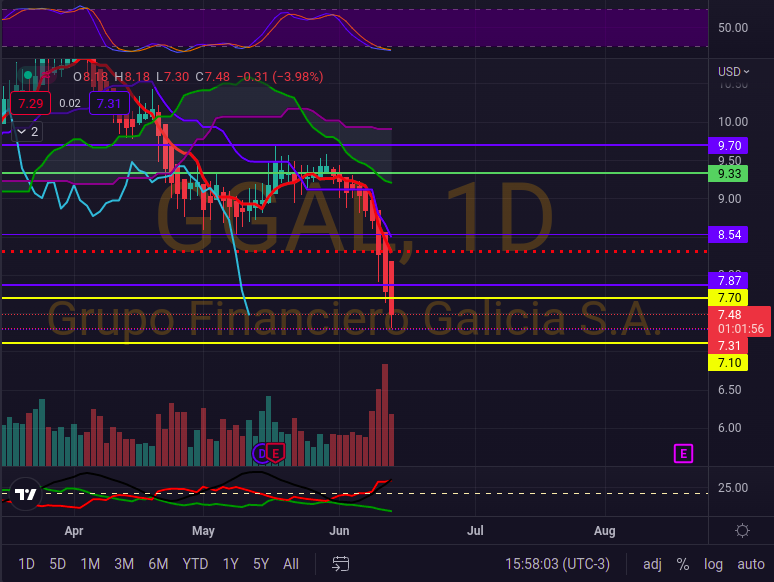Click the close value C7.48 in legend

tap(213, 77)
